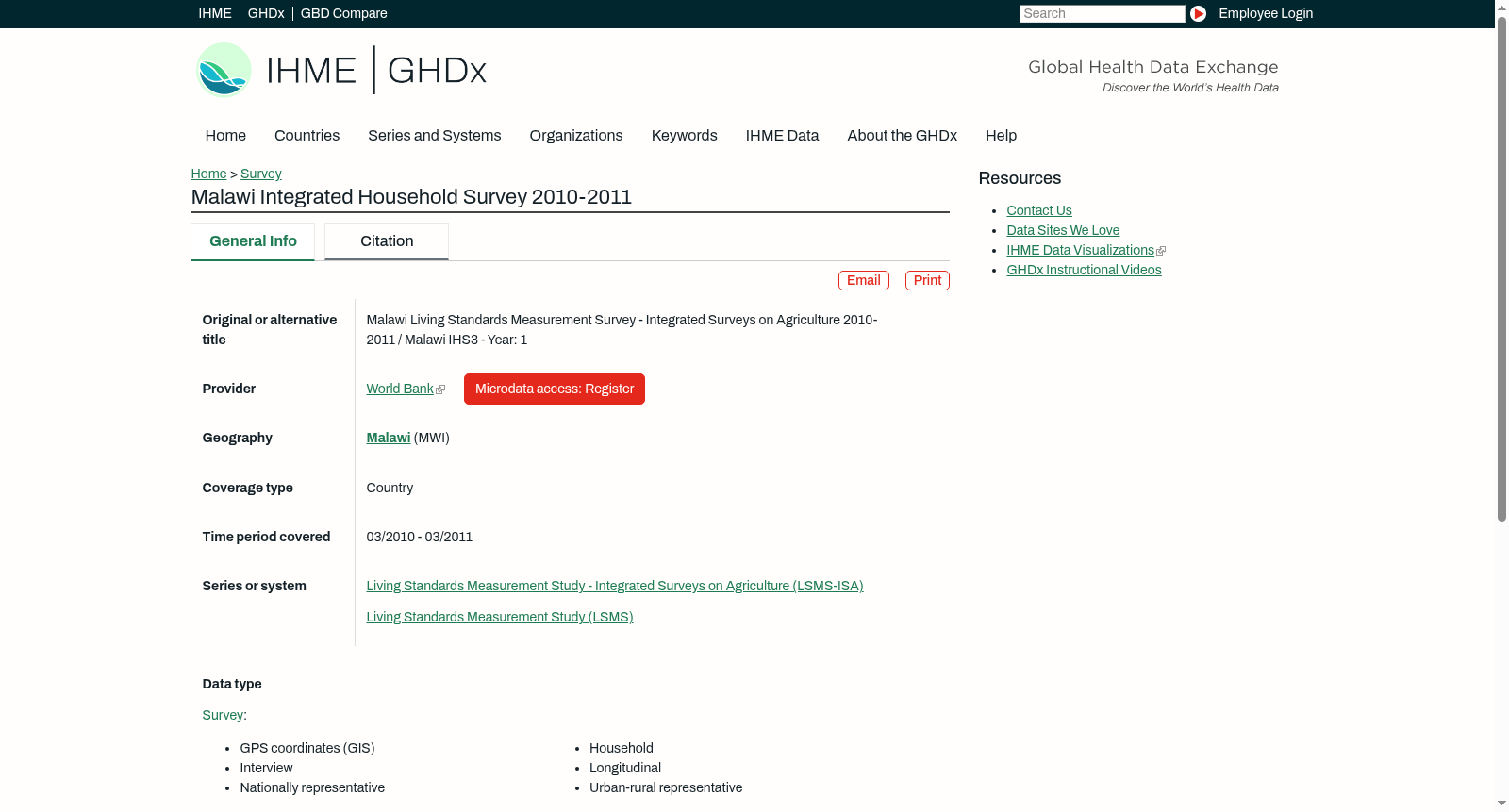1509x812 pixels.
Task: Click the scrollbar up arrow
Action: [1501, 7]
